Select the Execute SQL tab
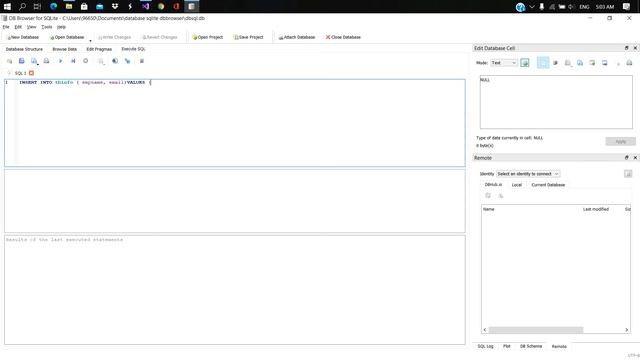Screen dimensions: 640x360 (x=133, y=49)
